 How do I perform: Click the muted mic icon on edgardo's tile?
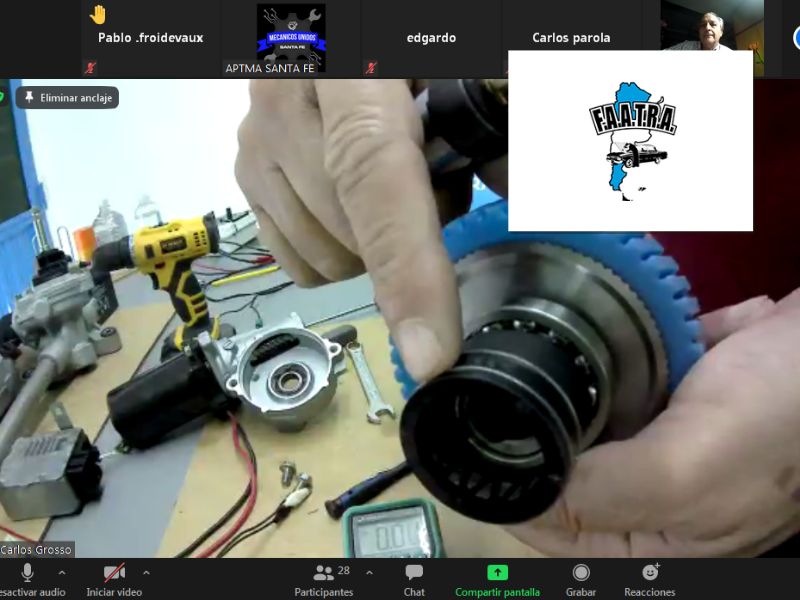click(x=371, y=68)
